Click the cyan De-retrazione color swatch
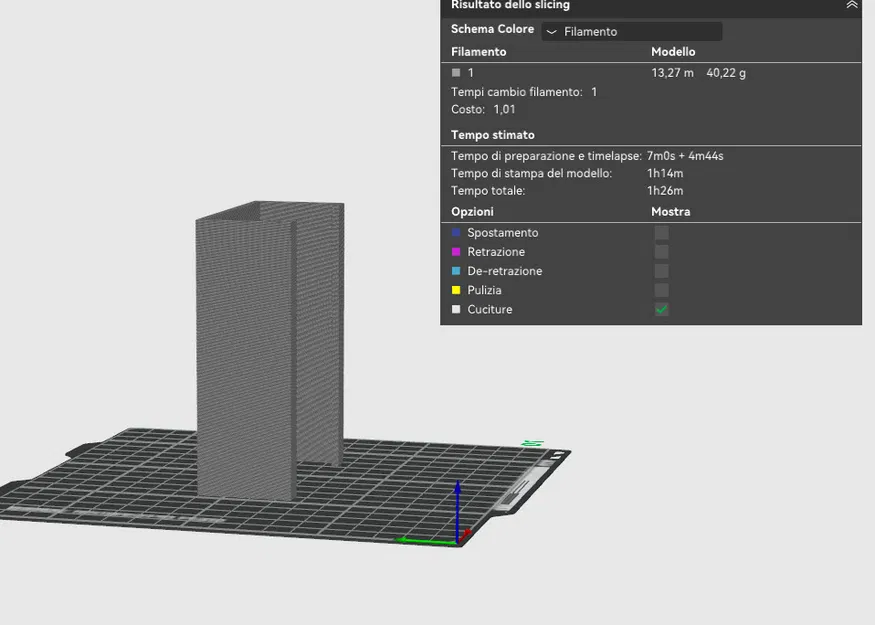Screen dimensions: 875x625 (456, 271)
